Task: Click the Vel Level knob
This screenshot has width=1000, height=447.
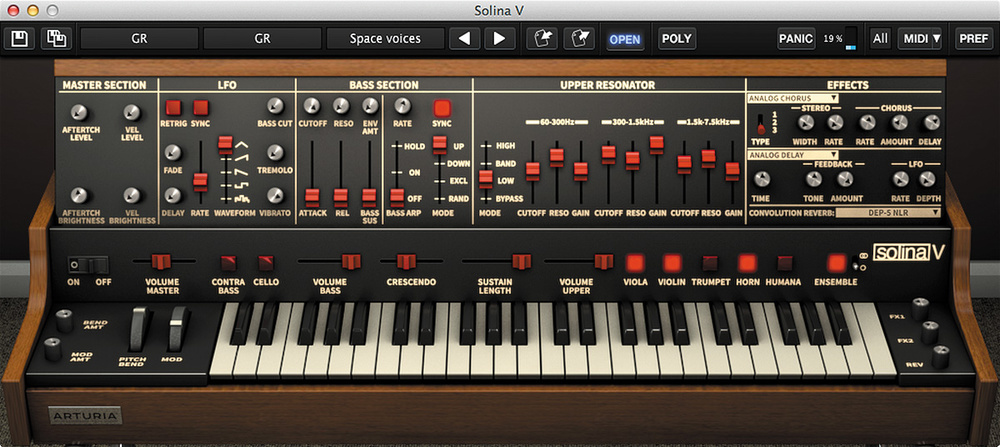Action: point(132,113)
